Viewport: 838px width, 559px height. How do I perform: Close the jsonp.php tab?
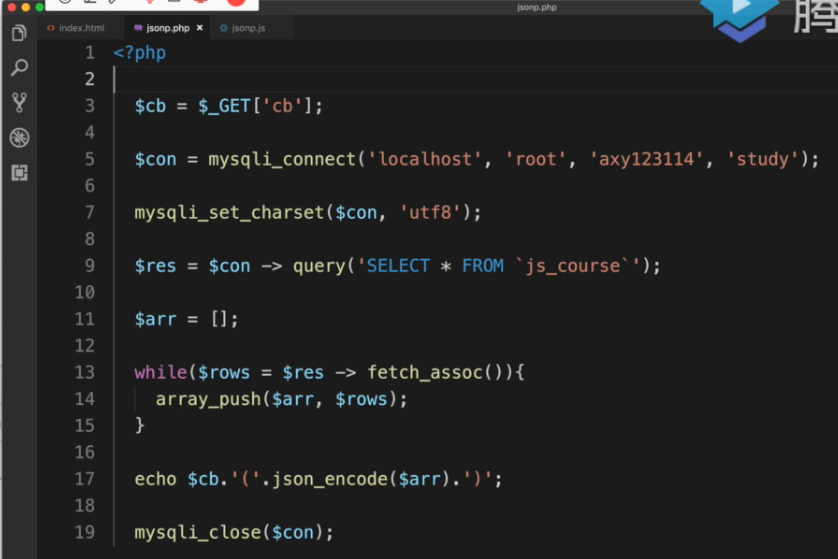(x=200, y=28)
